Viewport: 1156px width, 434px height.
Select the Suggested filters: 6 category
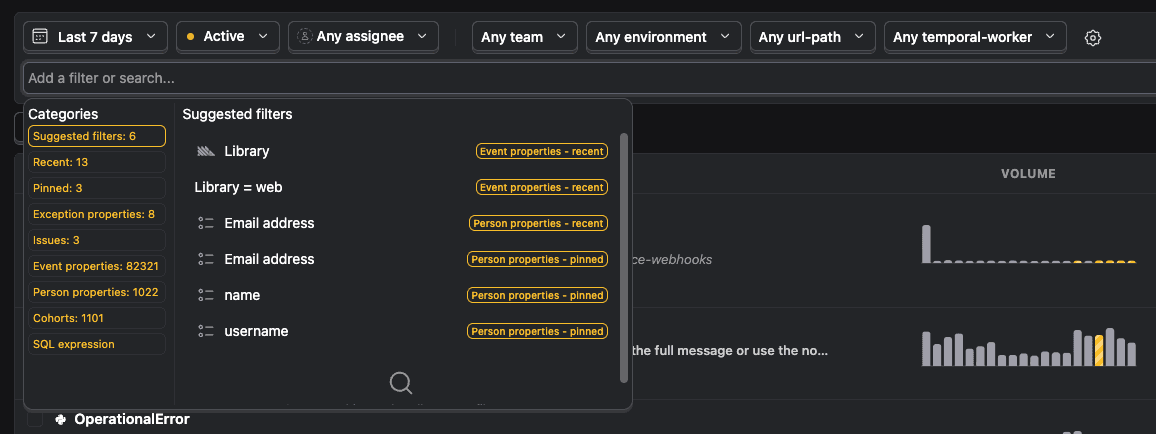(97, 136)
